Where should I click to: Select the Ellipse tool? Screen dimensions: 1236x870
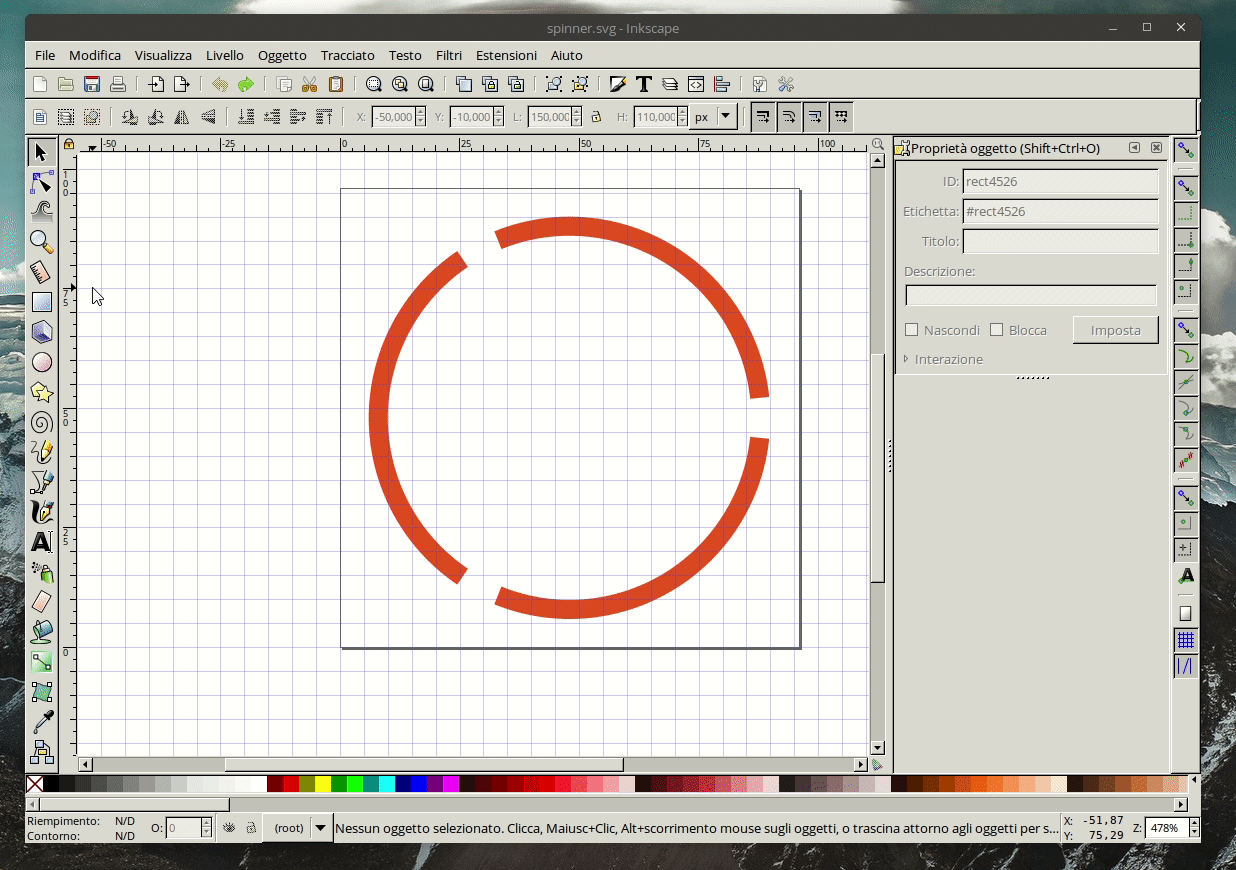41,362
